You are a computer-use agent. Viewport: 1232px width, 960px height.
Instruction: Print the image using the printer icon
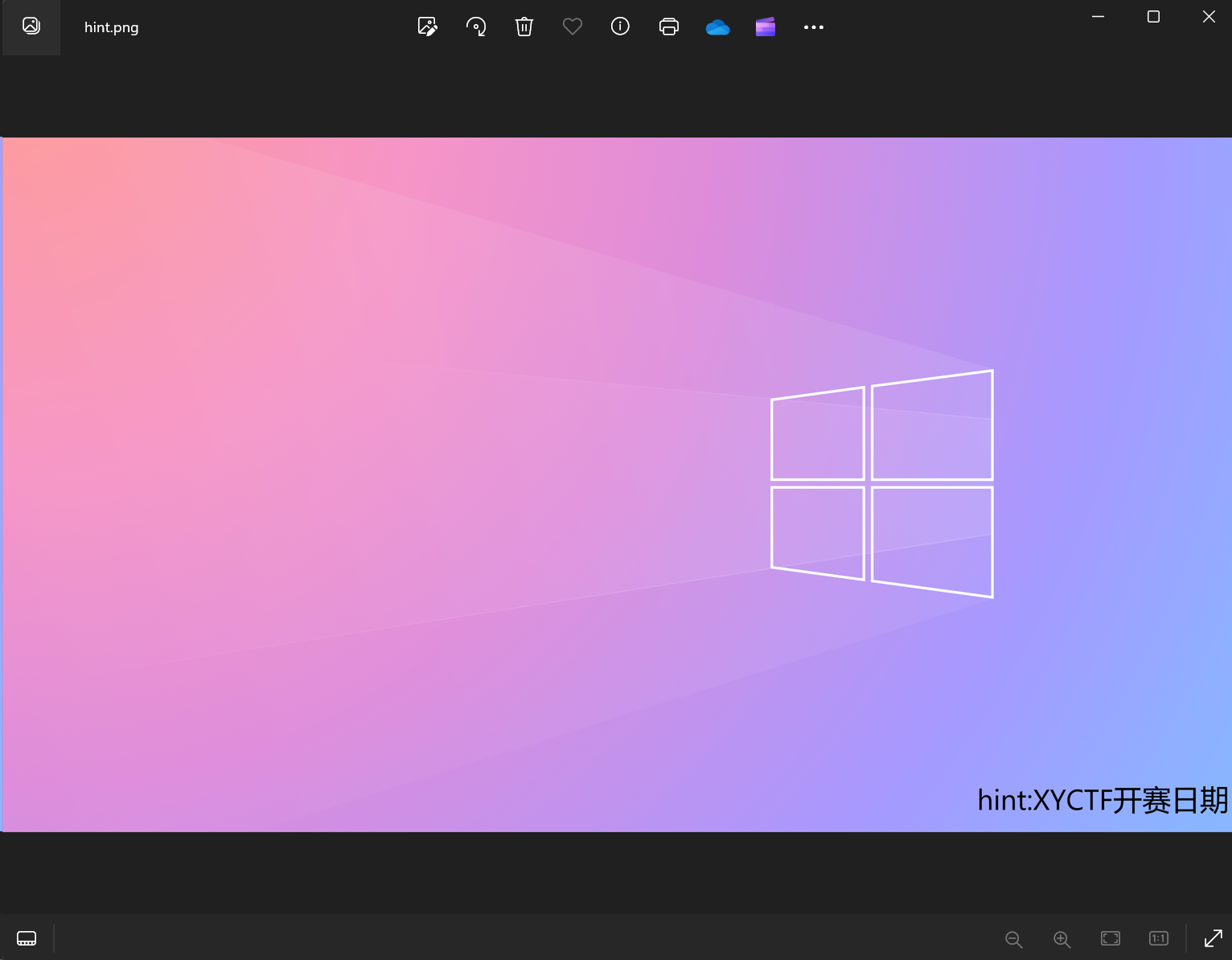(668, 27)
